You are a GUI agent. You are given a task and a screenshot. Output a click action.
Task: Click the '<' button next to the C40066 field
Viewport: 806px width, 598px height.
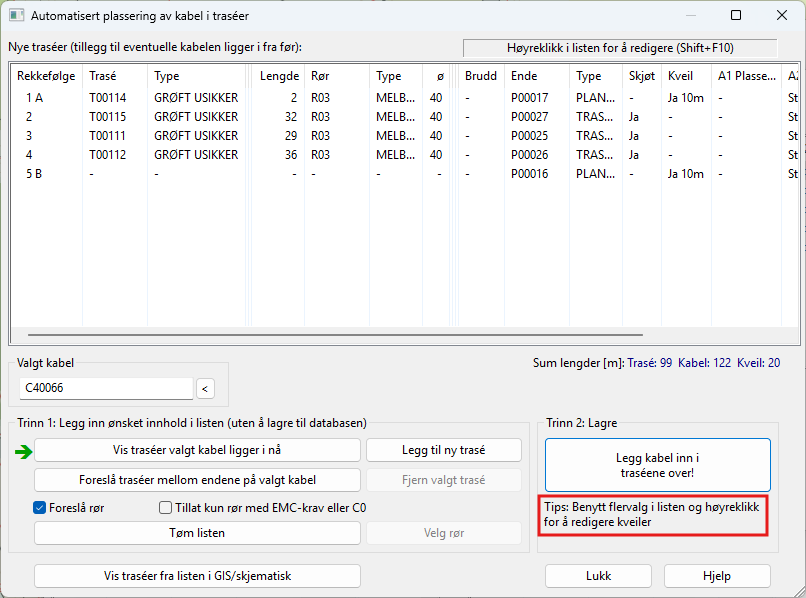pos(205,389)
